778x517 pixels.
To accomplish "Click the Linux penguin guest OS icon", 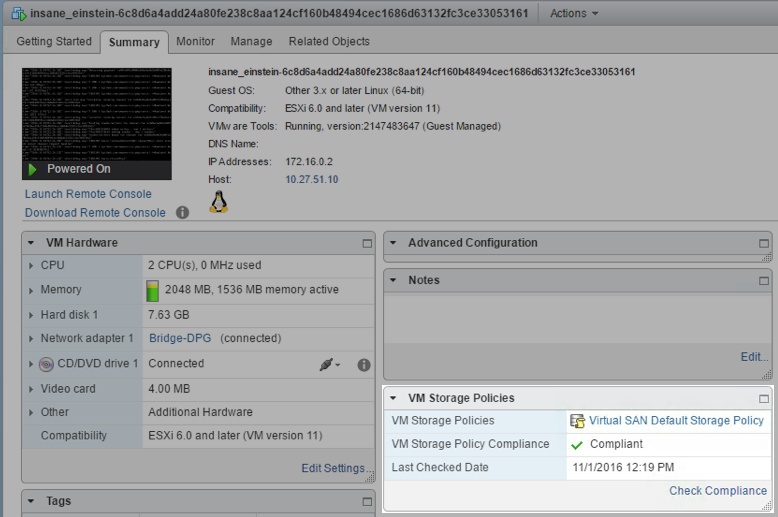I will coord(218,203).
